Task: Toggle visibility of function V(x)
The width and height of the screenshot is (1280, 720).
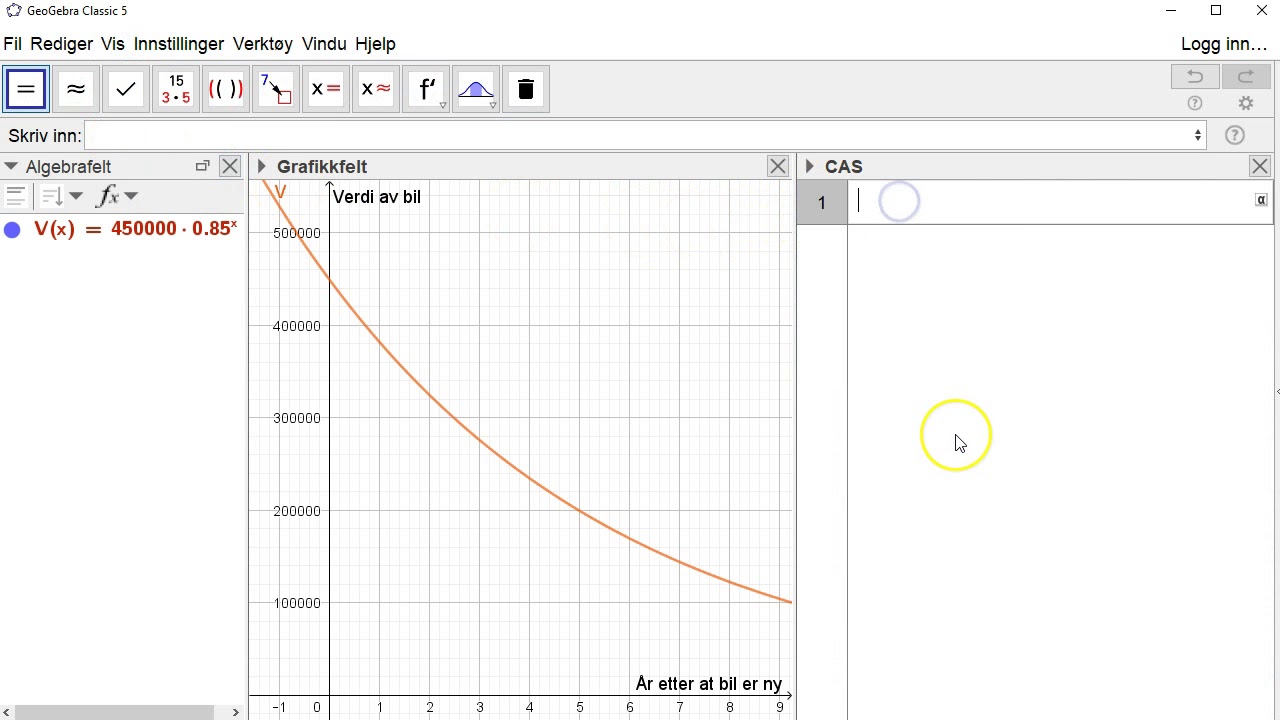Action: [x=12, y=230]
